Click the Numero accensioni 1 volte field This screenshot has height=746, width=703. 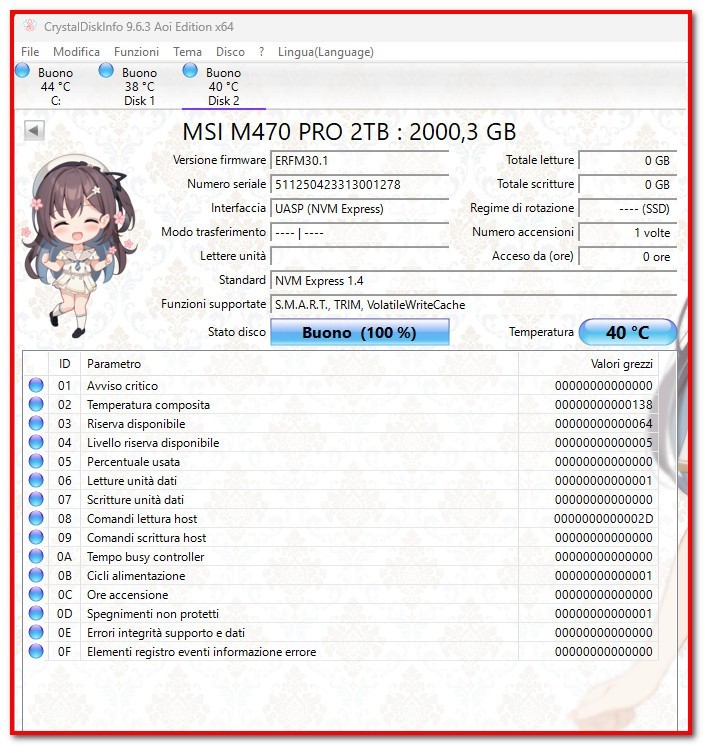pyautogui.click(x=627, y=233)
